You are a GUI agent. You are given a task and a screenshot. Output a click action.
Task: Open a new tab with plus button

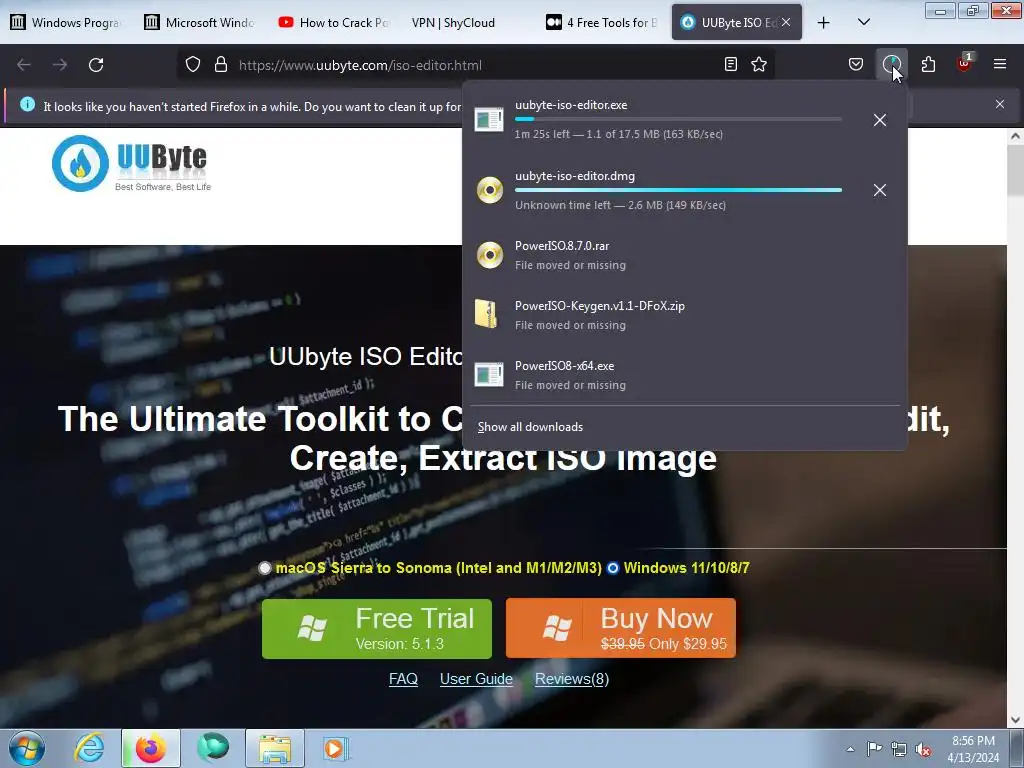click(824, 22)
